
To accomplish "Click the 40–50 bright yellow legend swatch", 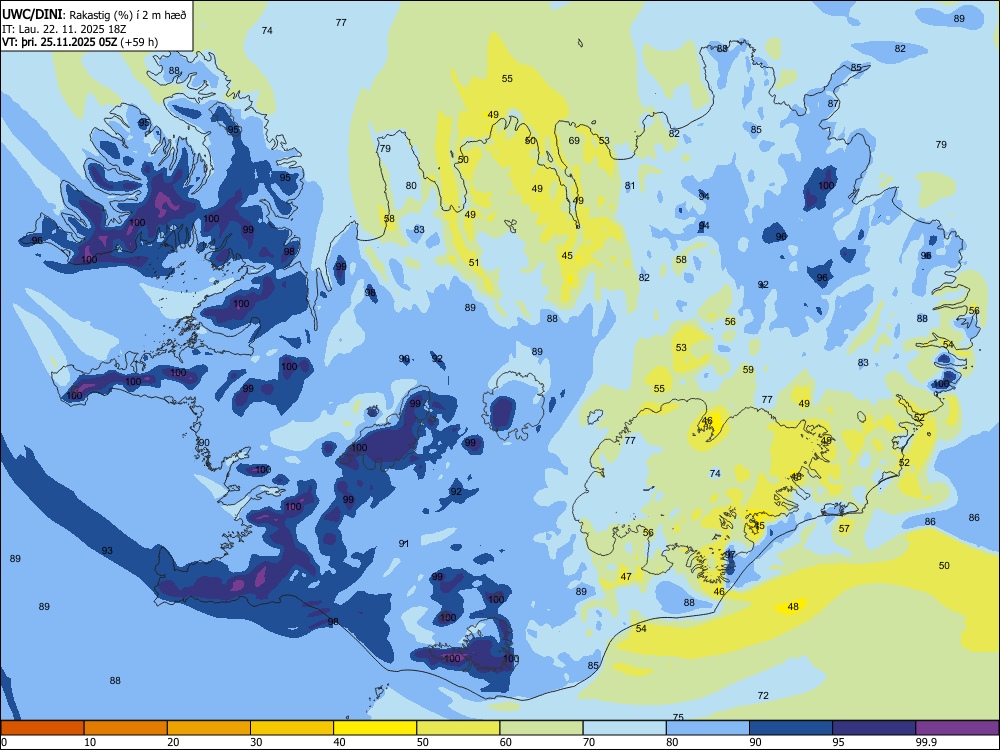I will pyautogui.click(x=375, y=728).
